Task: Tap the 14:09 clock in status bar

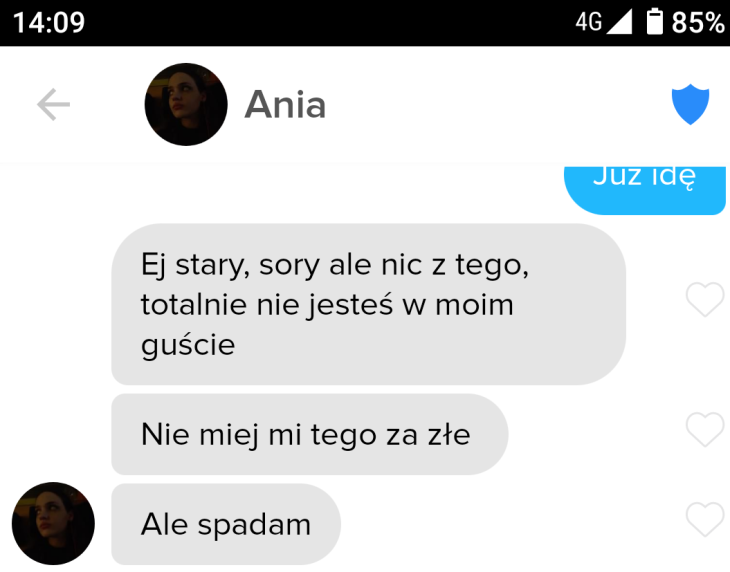Action: point(49,22)
